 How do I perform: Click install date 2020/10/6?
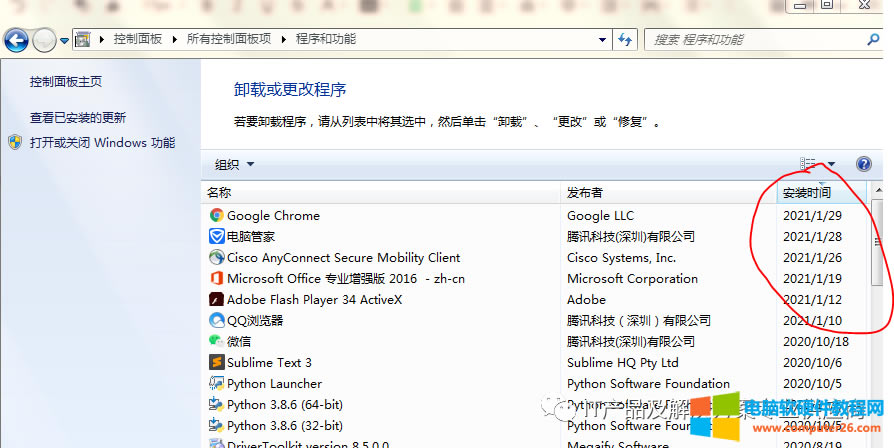pos(812,363)
